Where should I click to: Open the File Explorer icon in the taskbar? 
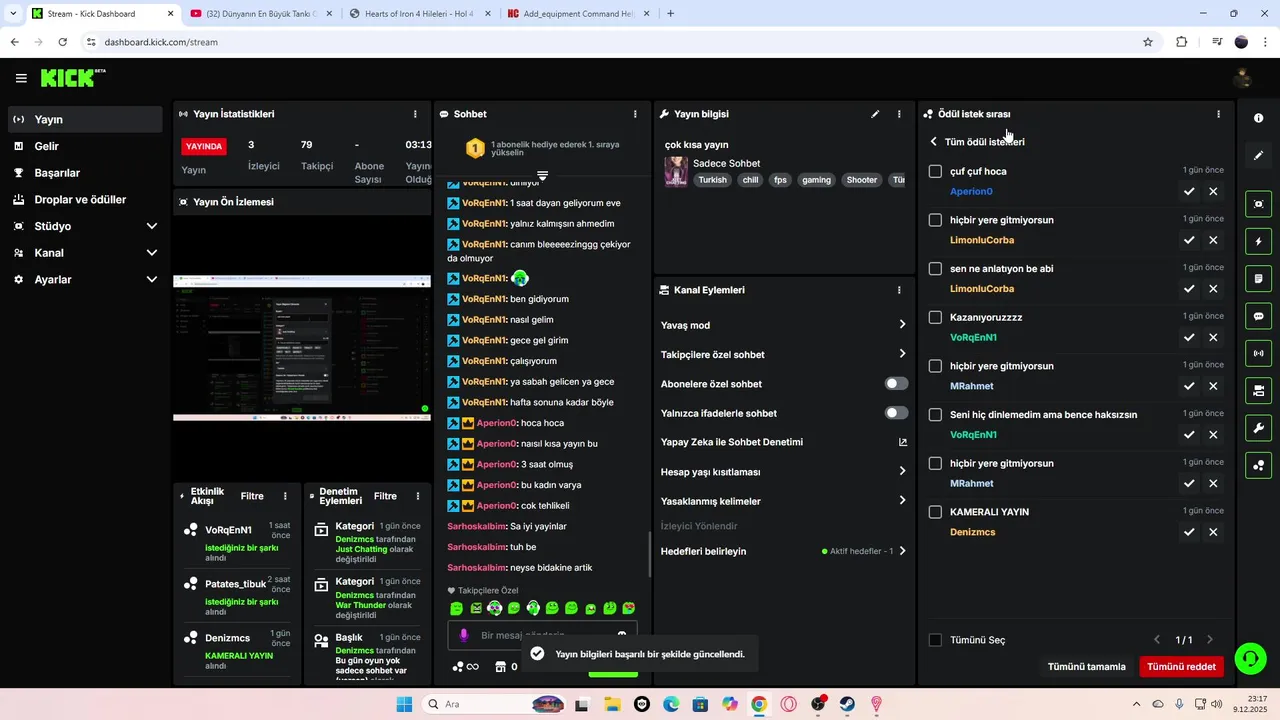(x=612, y=704)
